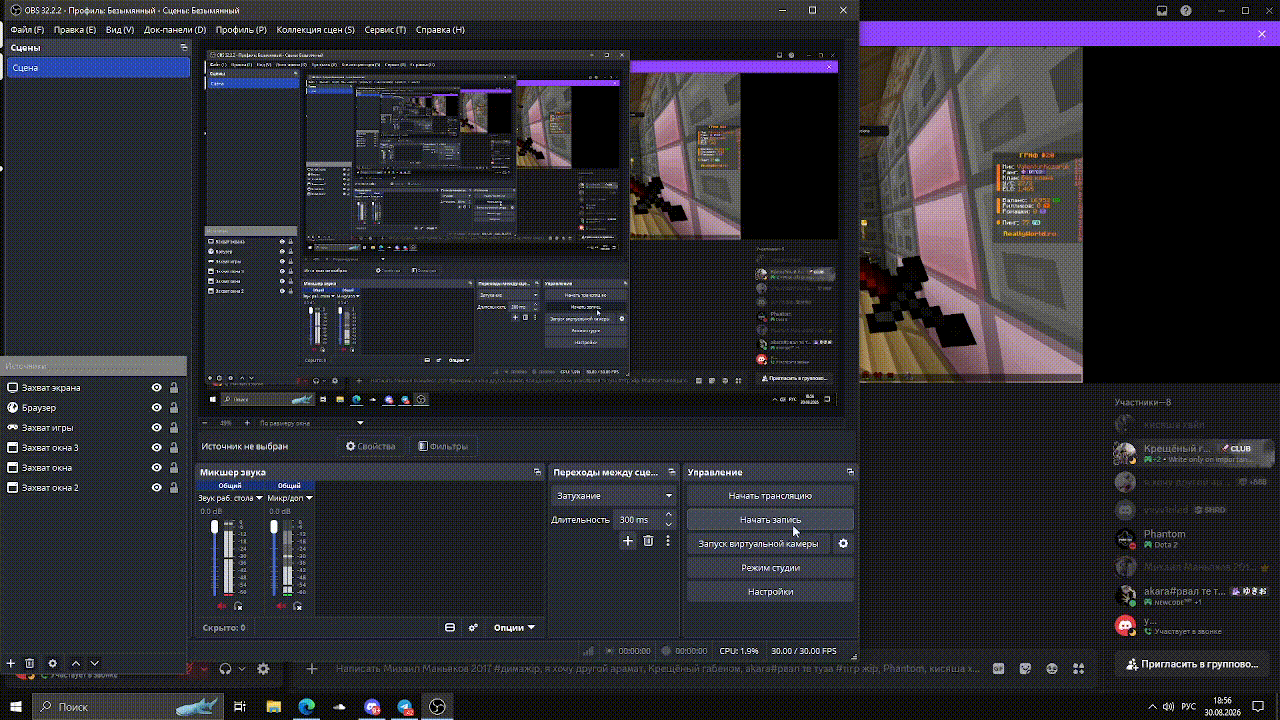Toggle lock on Захват игры source
This screenshot has width=1280, height=720.
click(x=174, y=428)
